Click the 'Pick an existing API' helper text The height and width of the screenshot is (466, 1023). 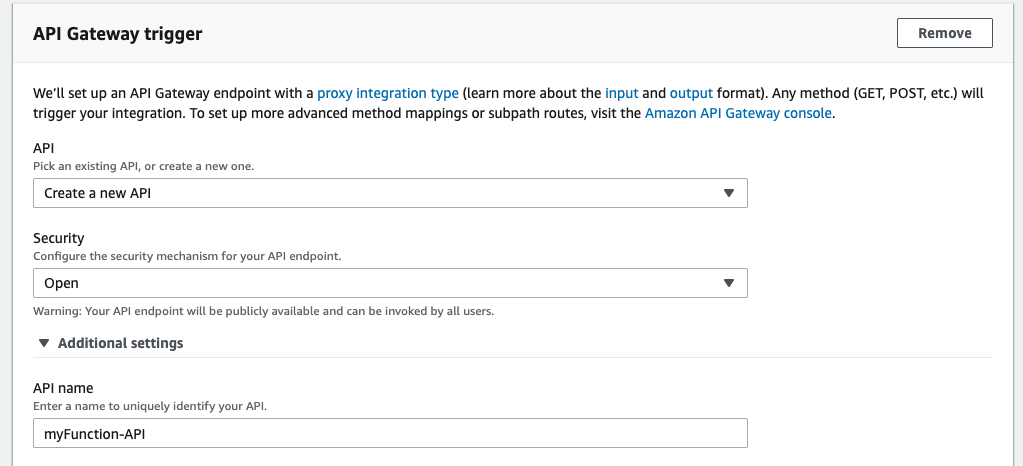point(143,166)
